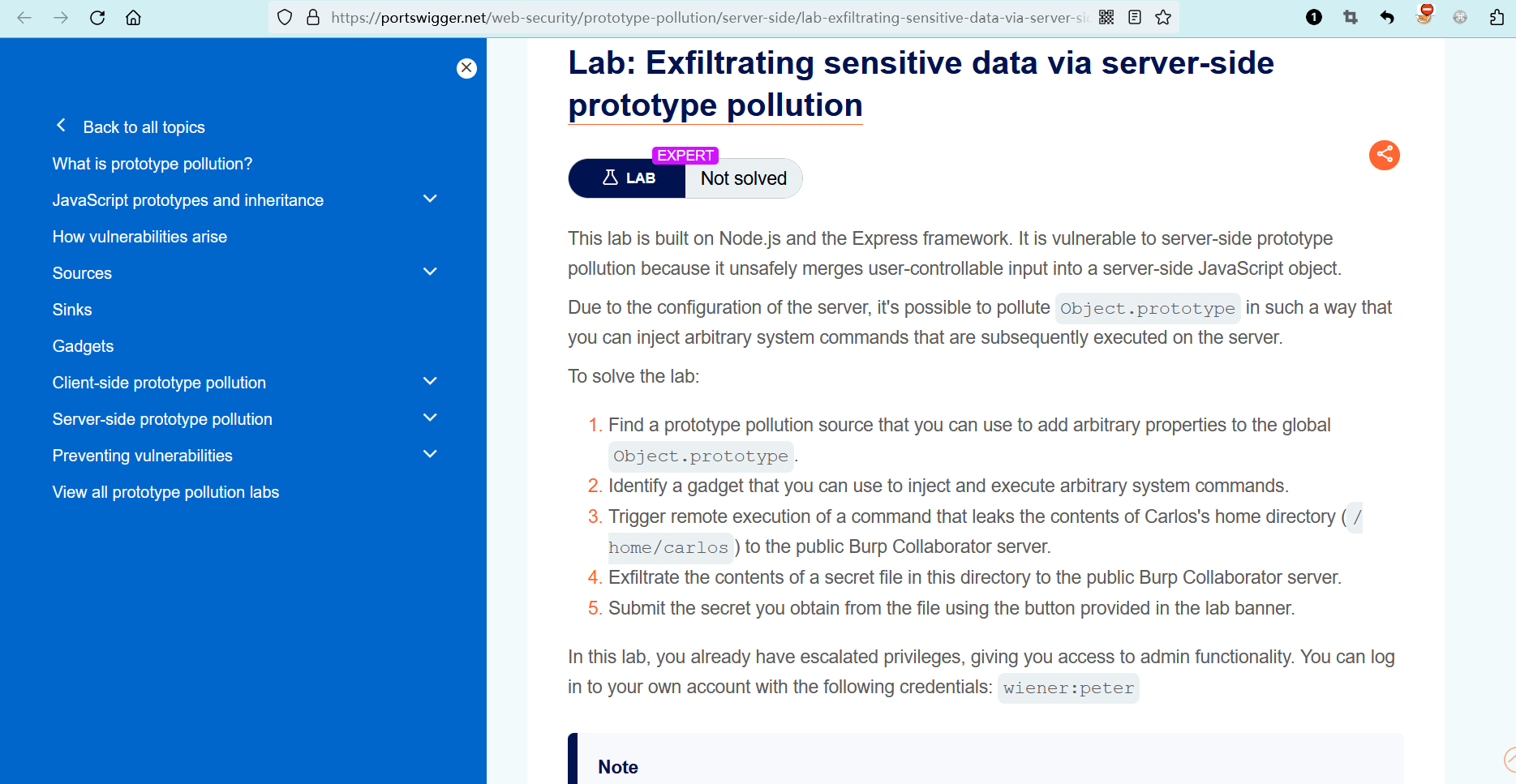Go to the browser home page
This screenshot has height=784, width=1516.
(x=134, y=18)
